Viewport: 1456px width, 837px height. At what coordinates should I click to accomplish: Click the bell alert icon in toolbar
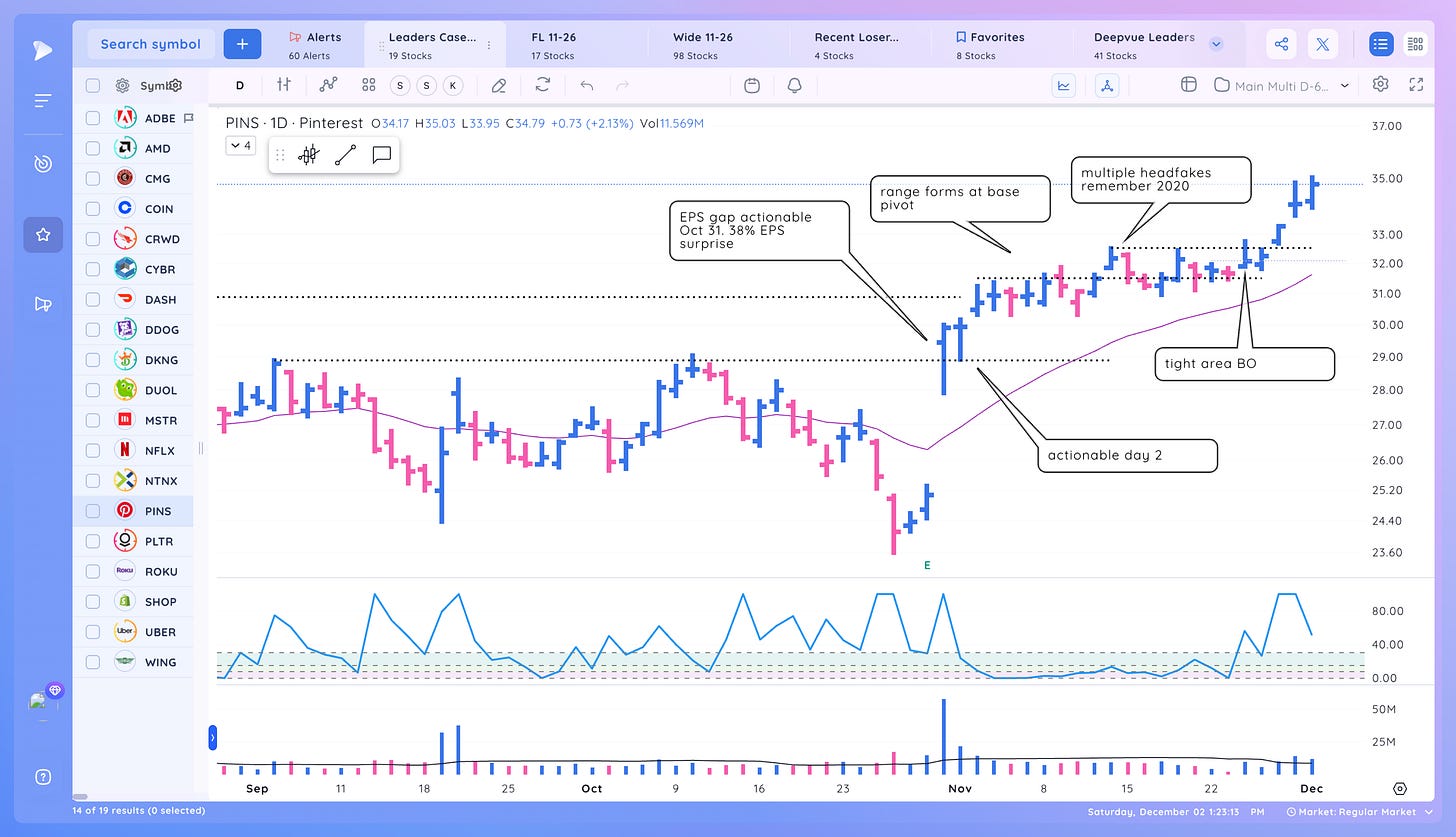(x=795, y=85)
